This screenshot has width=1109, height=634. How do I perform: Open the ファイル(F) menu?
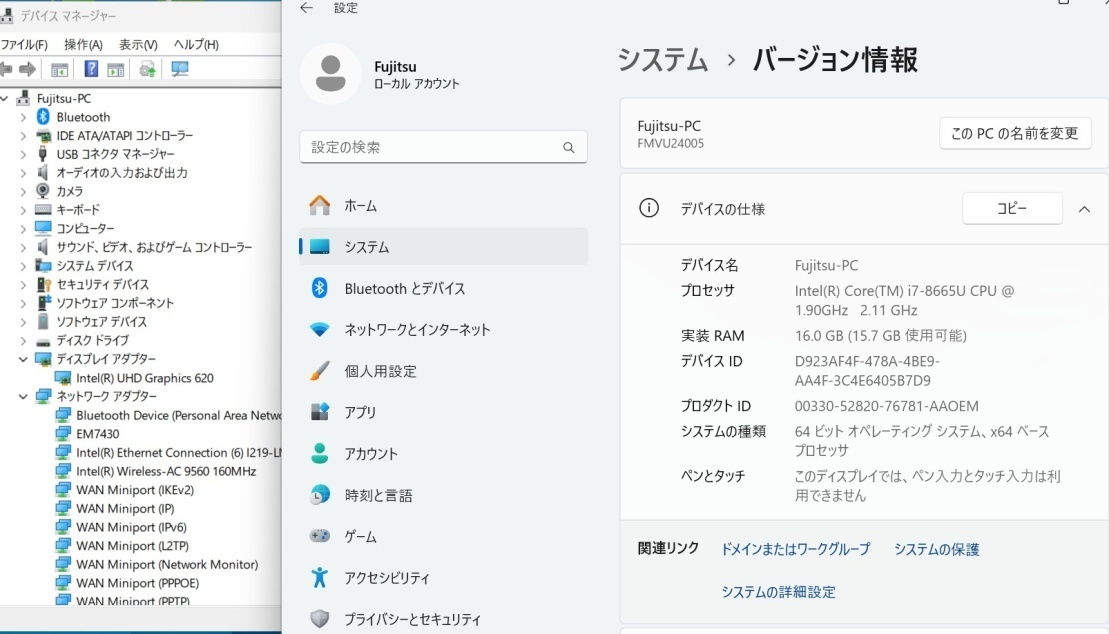click(24, 45)
